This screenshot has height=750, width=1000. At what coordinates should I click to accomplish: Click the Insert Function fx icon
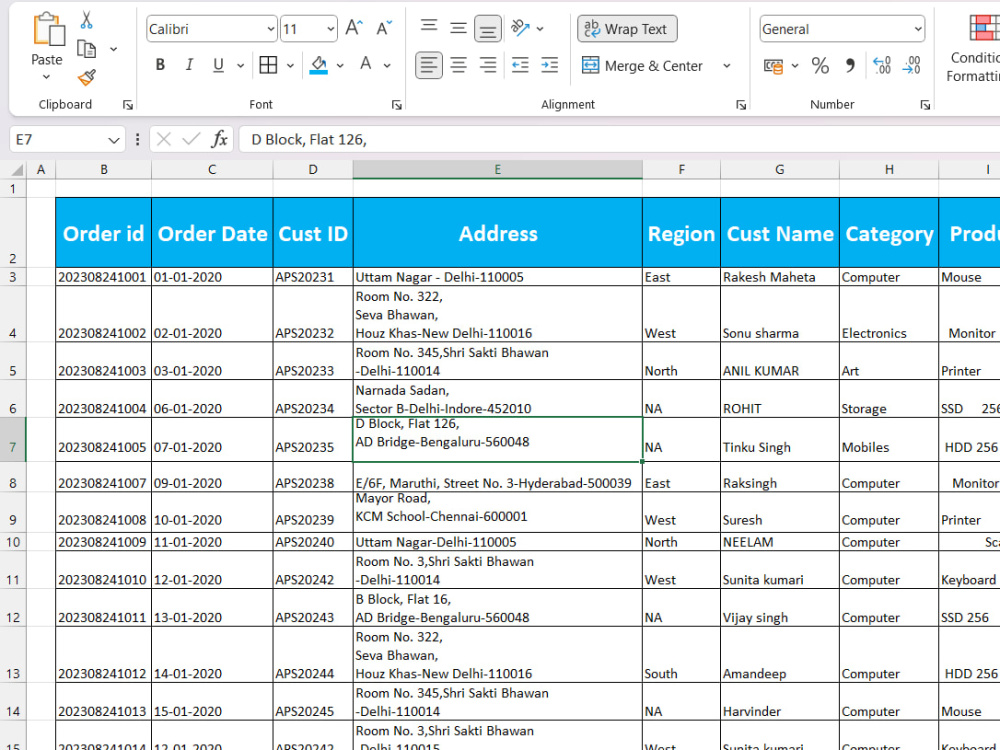click(219, 139)
